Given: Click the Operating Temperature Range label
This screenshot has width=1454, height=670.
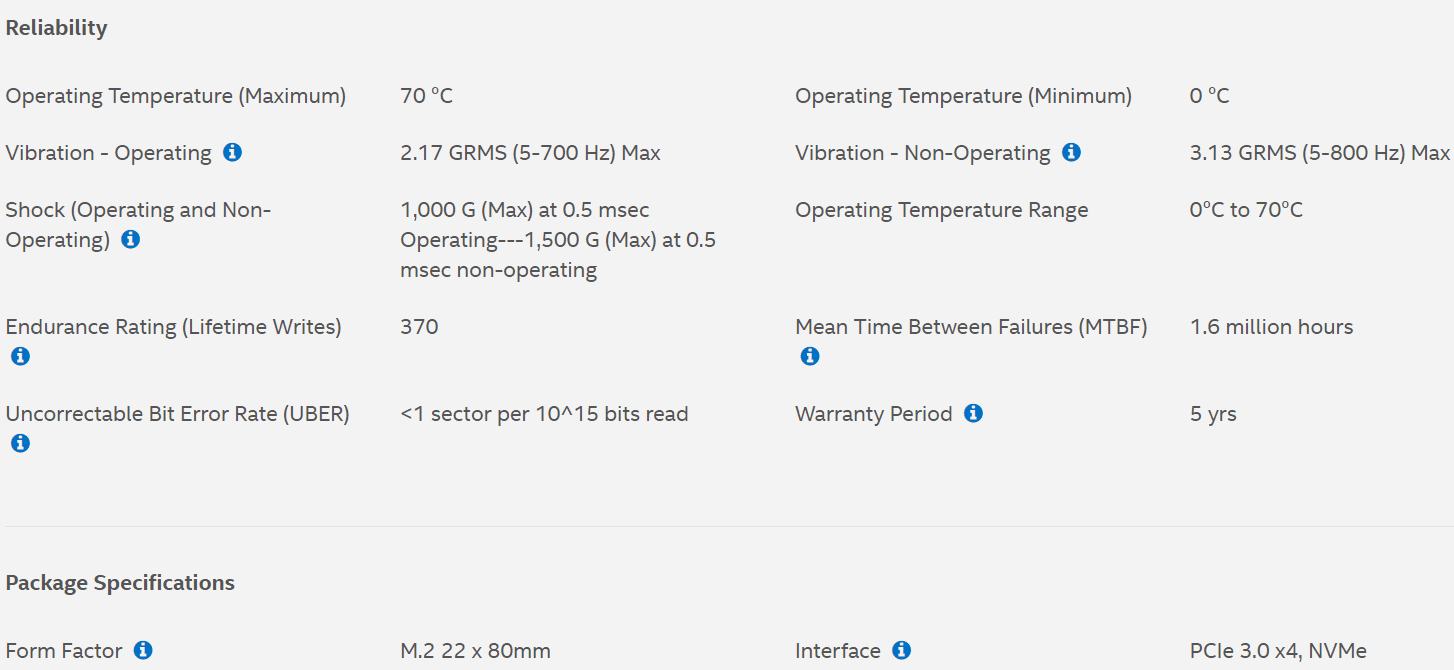Looking at the screenshot, I should (x=941, y=210).
